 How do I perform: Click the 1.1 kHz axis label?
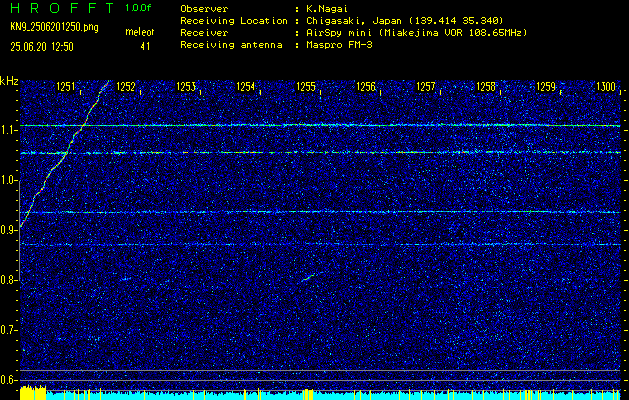tap(7, 130)
